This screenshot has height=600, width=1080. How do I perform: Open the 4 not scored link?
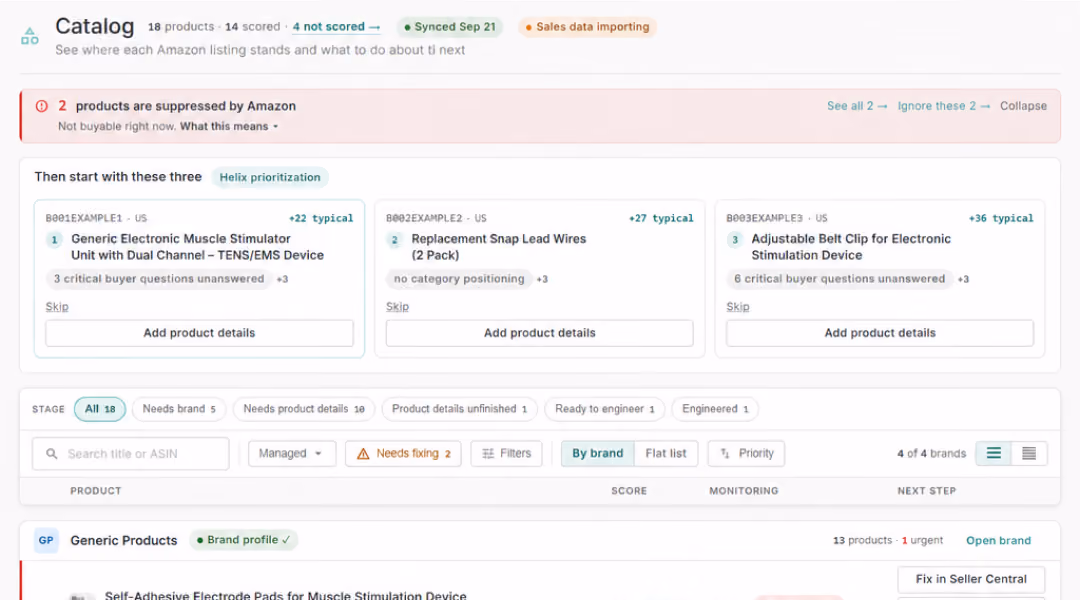pos(336,27)
